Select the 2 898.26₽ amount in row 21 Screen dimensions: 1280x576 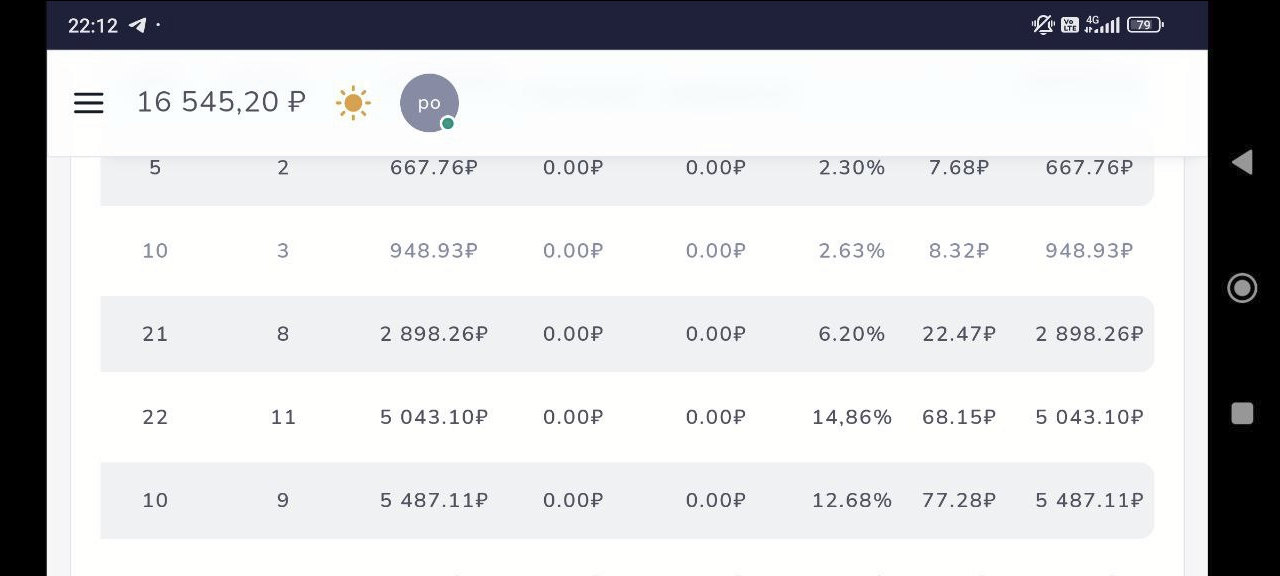pos(433,334)
